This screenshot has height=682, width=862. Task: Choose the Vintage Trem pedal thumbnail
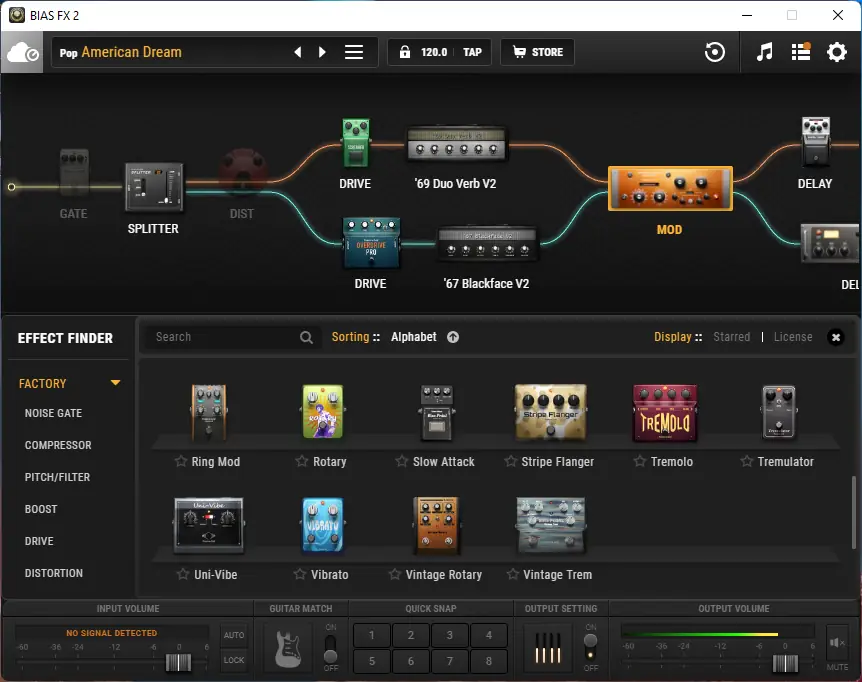pyautogui.click(x=551, y=525)
